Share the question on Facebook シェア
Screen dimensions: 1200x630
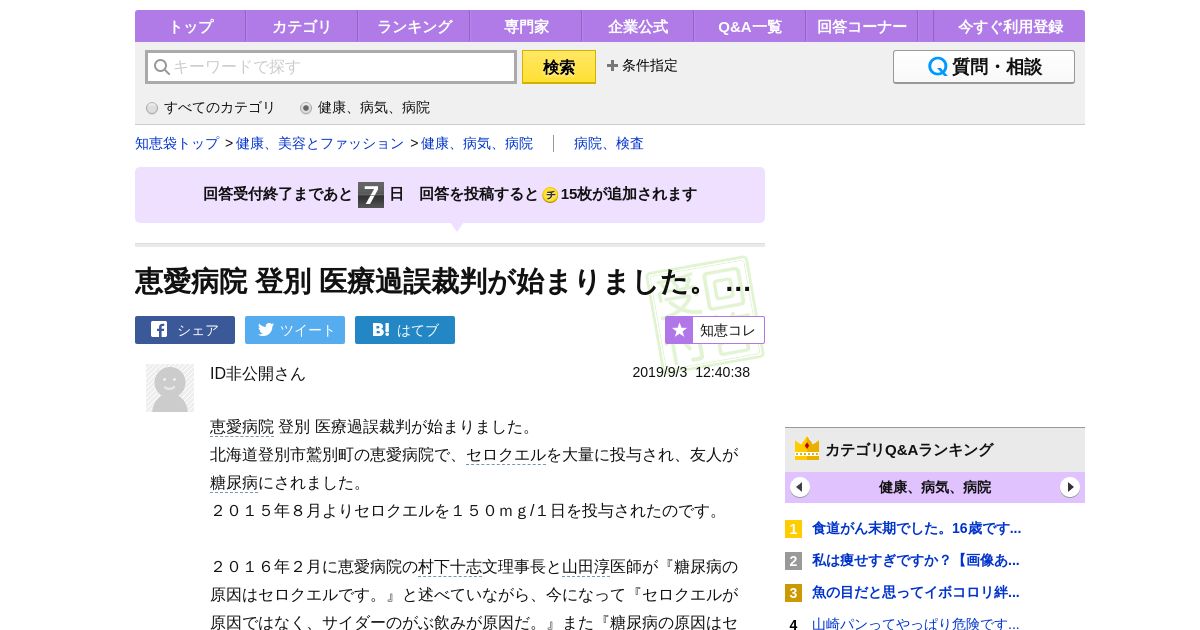(185, 330)
